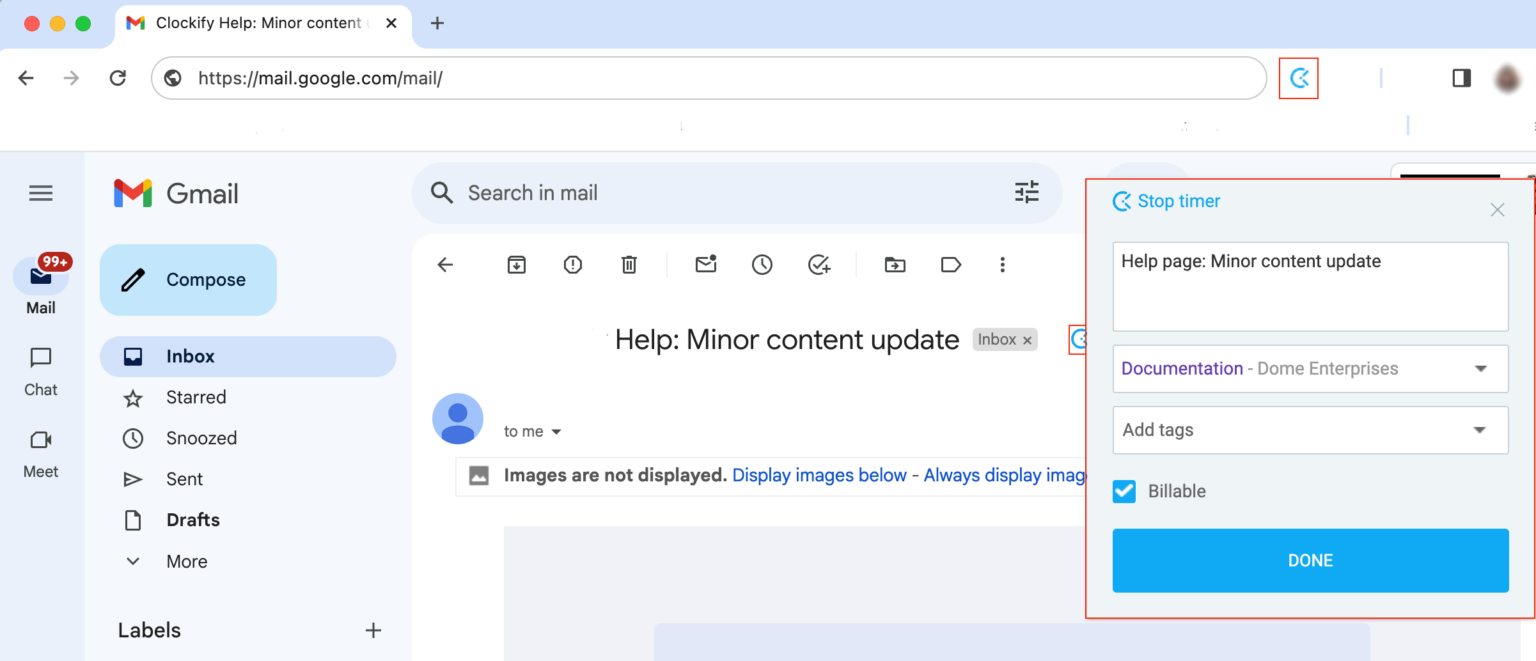Expand the 'to me' recipient details
Screen dimensions: 1536x661
point(558,431)
